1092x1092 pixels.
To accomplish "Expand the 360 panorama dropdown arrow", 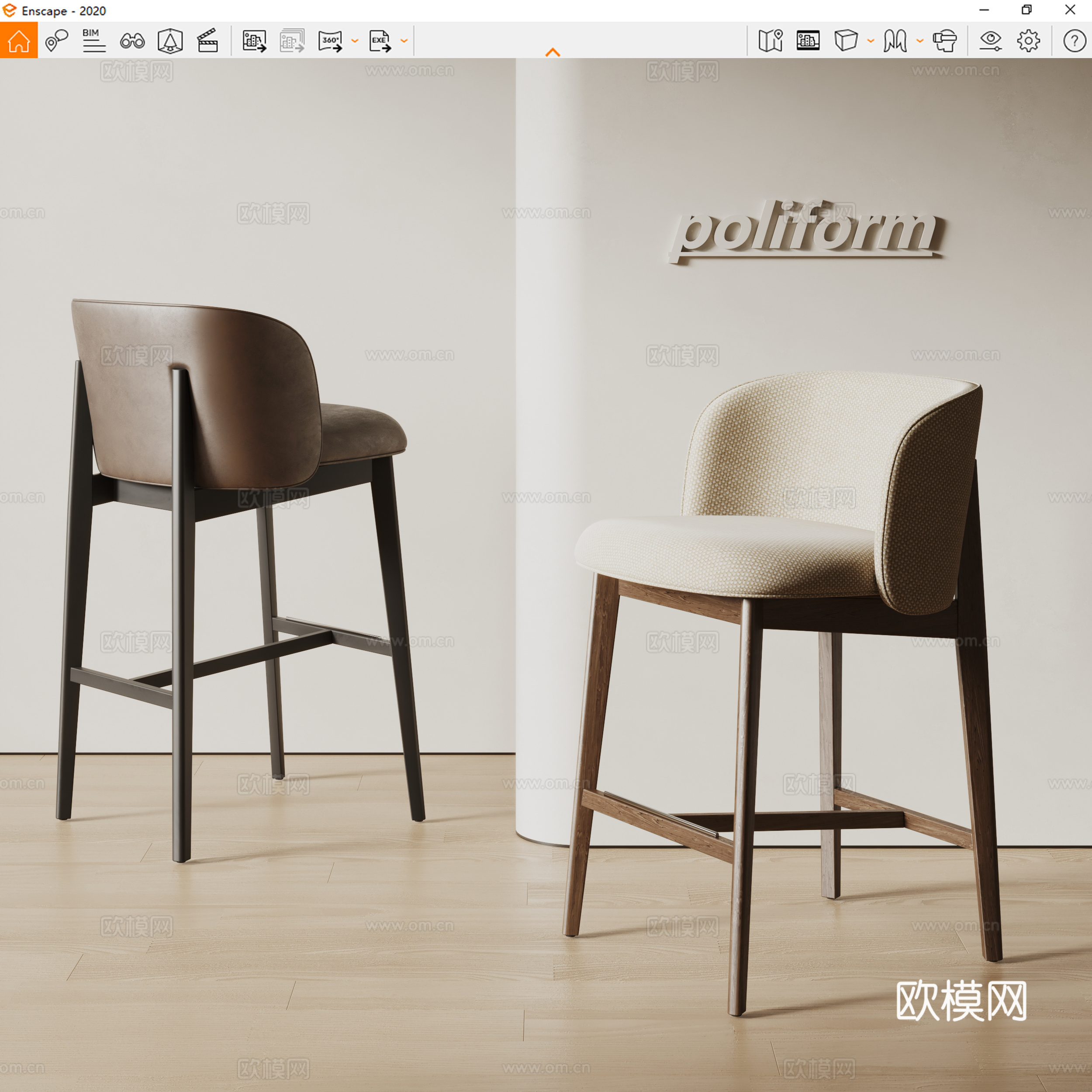I will (x=355, y=41).
